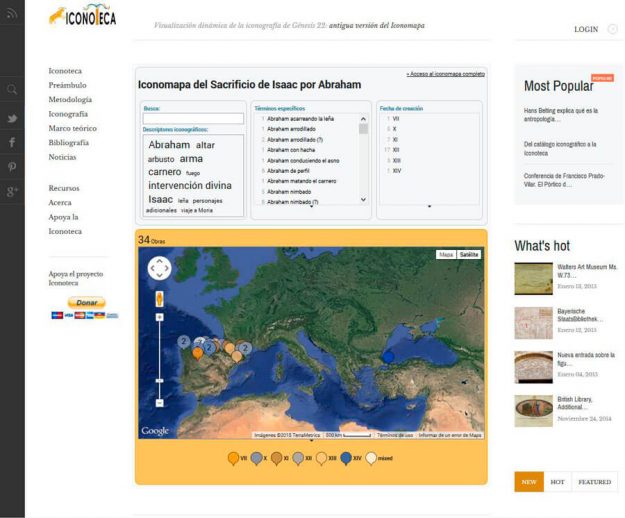
Task: Toggle the XIV century legend marker
Action: (x=344, y=458)
